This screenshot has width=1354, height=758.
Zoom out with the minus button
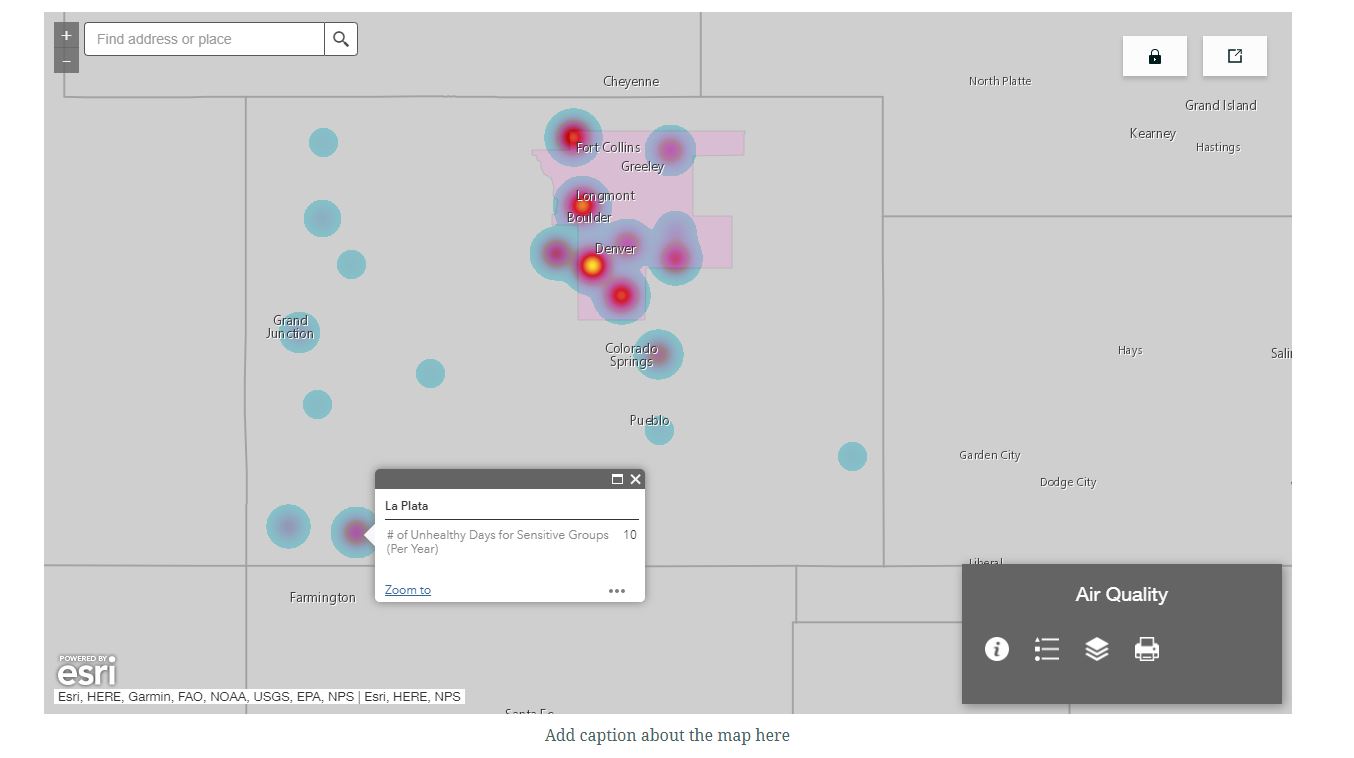click(66, 61)
